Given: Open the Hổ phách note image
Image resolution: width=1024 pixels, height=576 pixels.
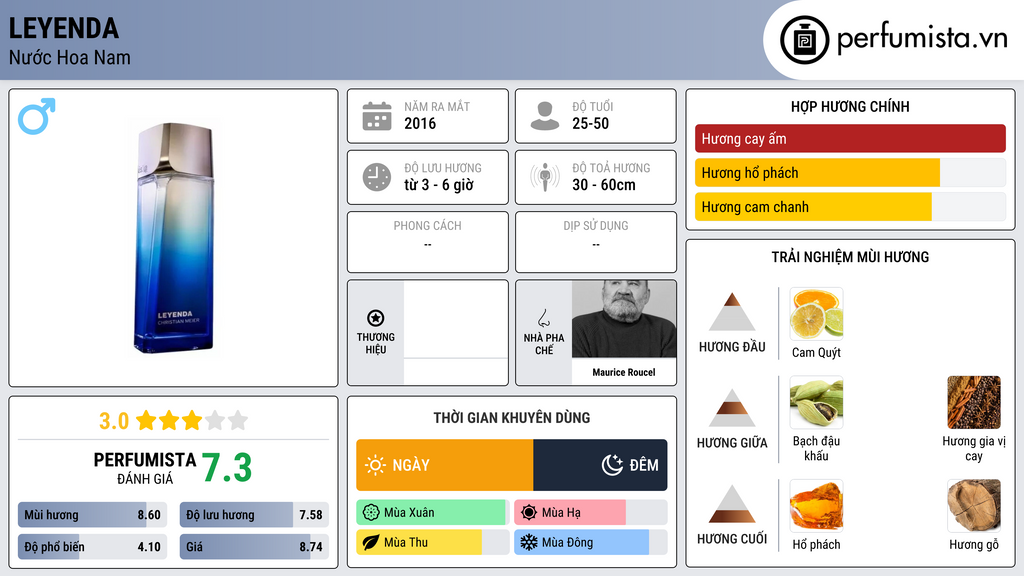Looking at the screenshot, I should 816,505.
